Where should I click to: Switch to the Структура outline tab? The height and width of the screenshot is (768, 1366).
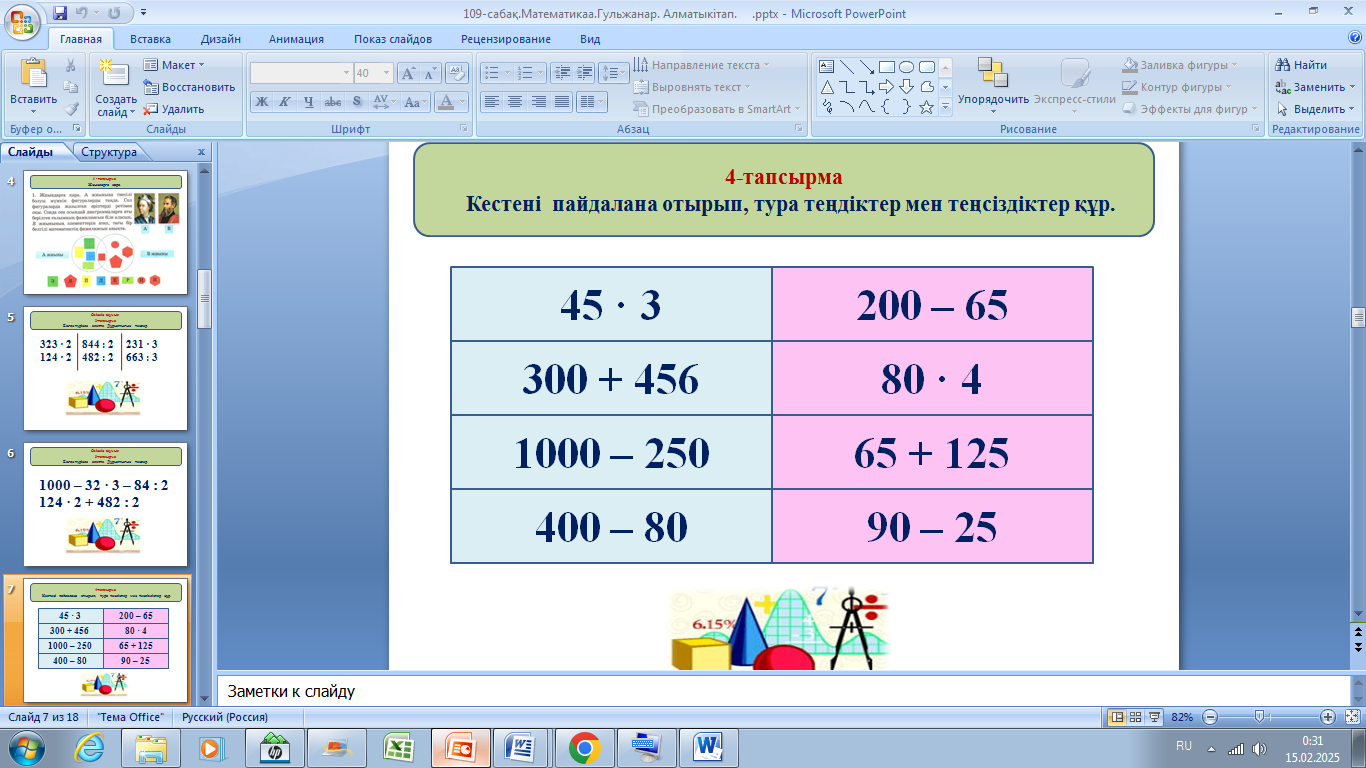pyautogui.click(x=109, y=152)
